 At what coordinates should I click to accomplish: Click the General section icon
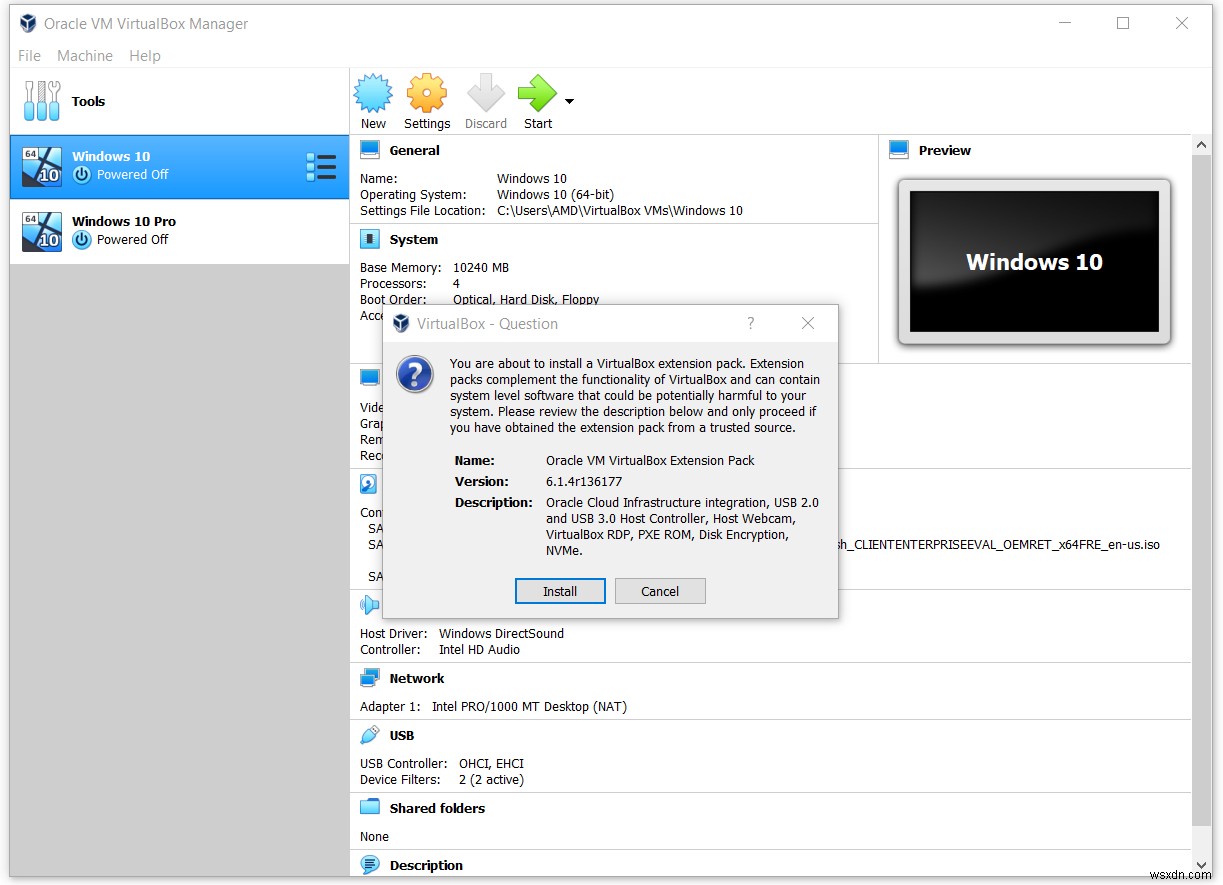(368, 150)
